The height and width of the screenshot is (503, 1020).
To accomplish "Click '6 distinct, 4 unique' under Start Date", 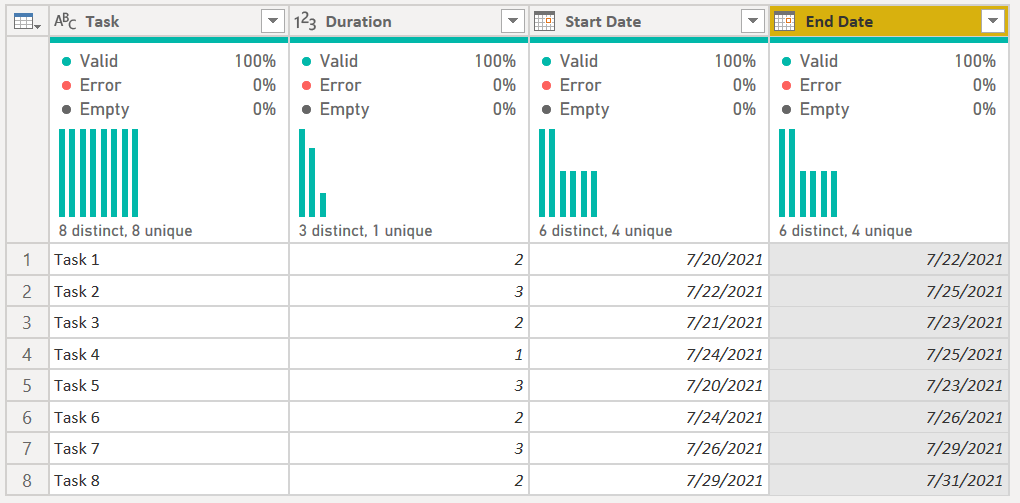I will point(606,230).
